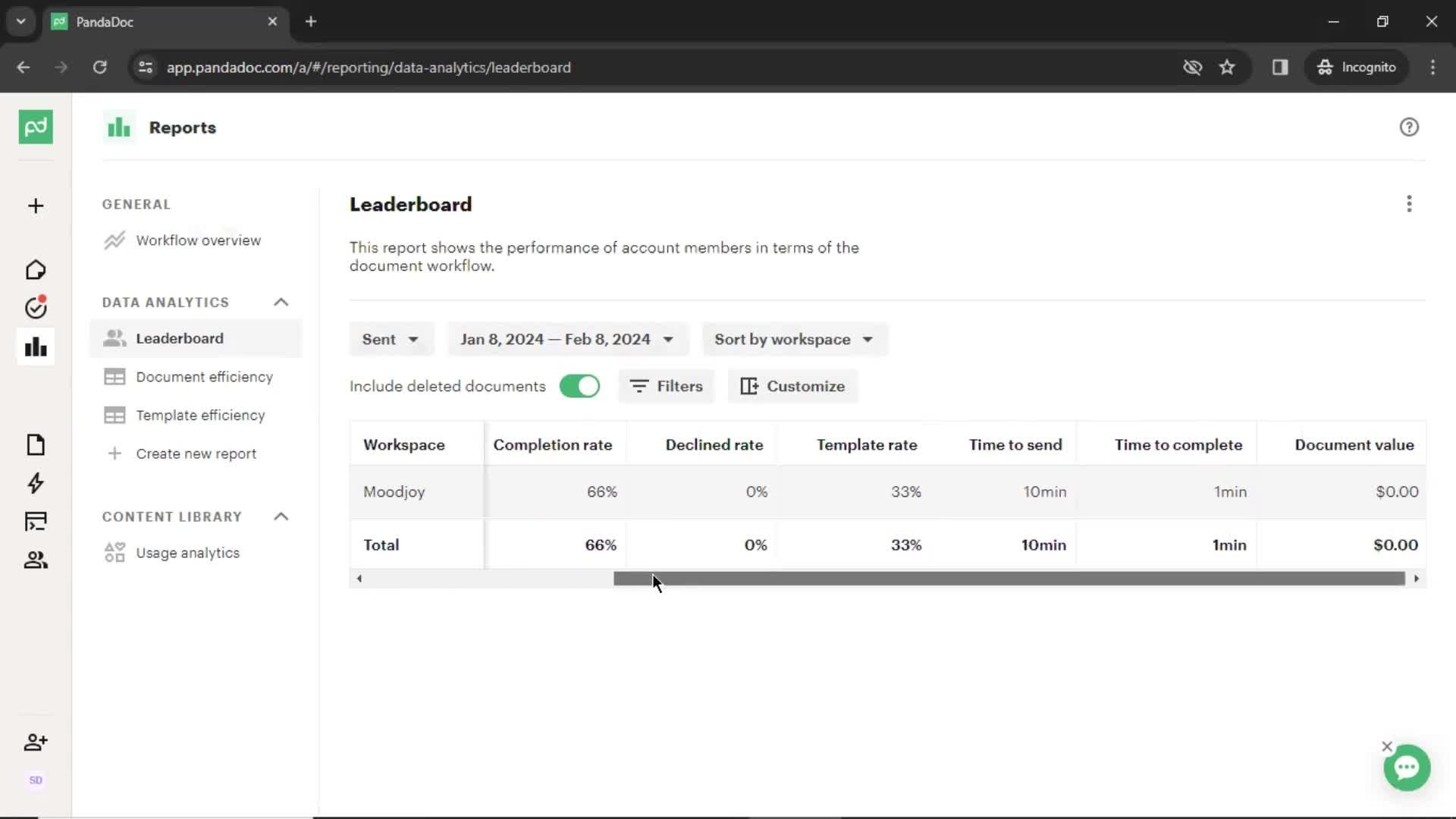1456x819 pixels.
Task: Select the PandaDoc browser tab
Action: [165, 21]
